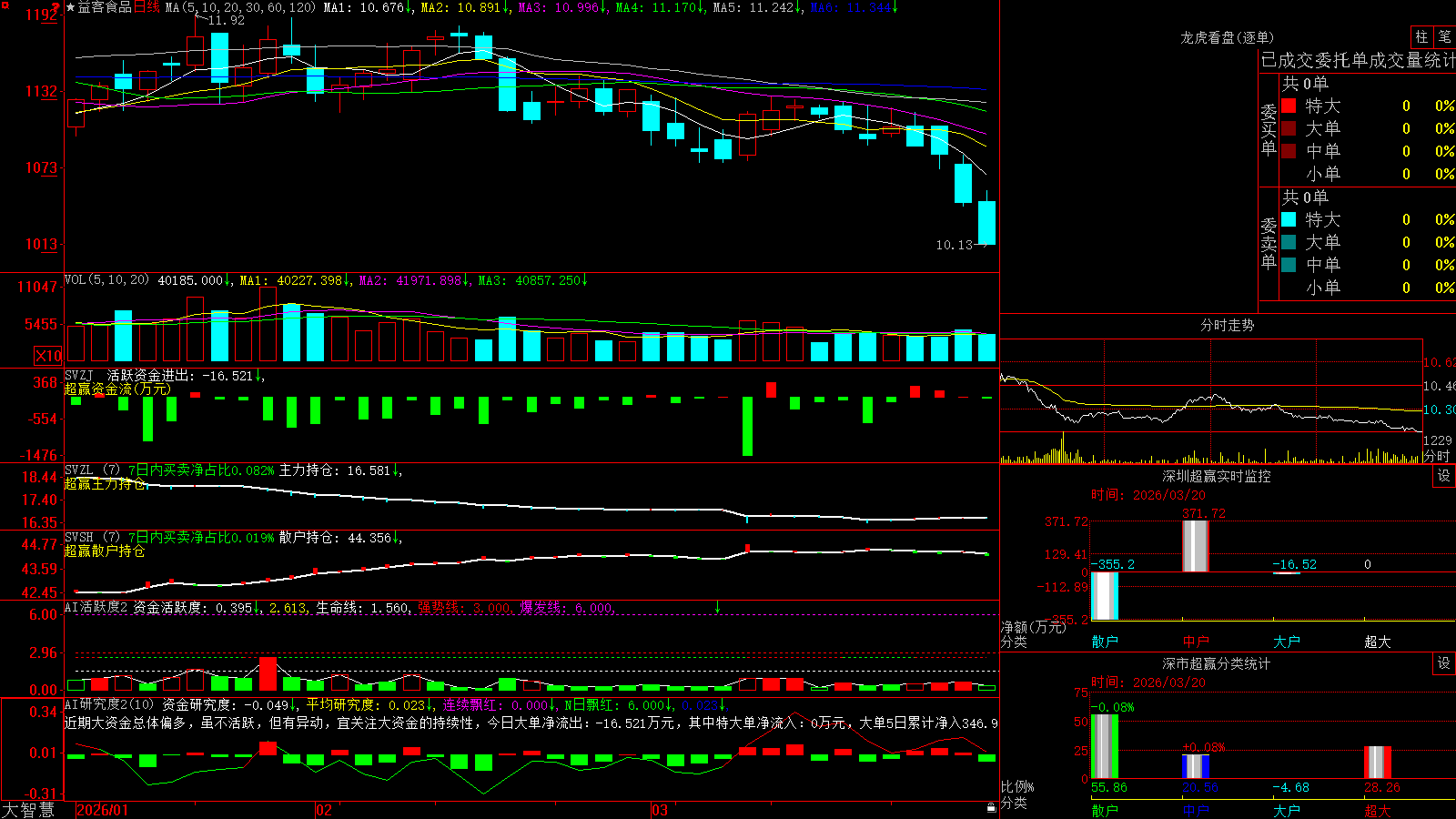The width and height of the screenshot is (1456, 819).
Task: Click the X10 multiplier box in the volume panel
Action: (x=48, y=356)
